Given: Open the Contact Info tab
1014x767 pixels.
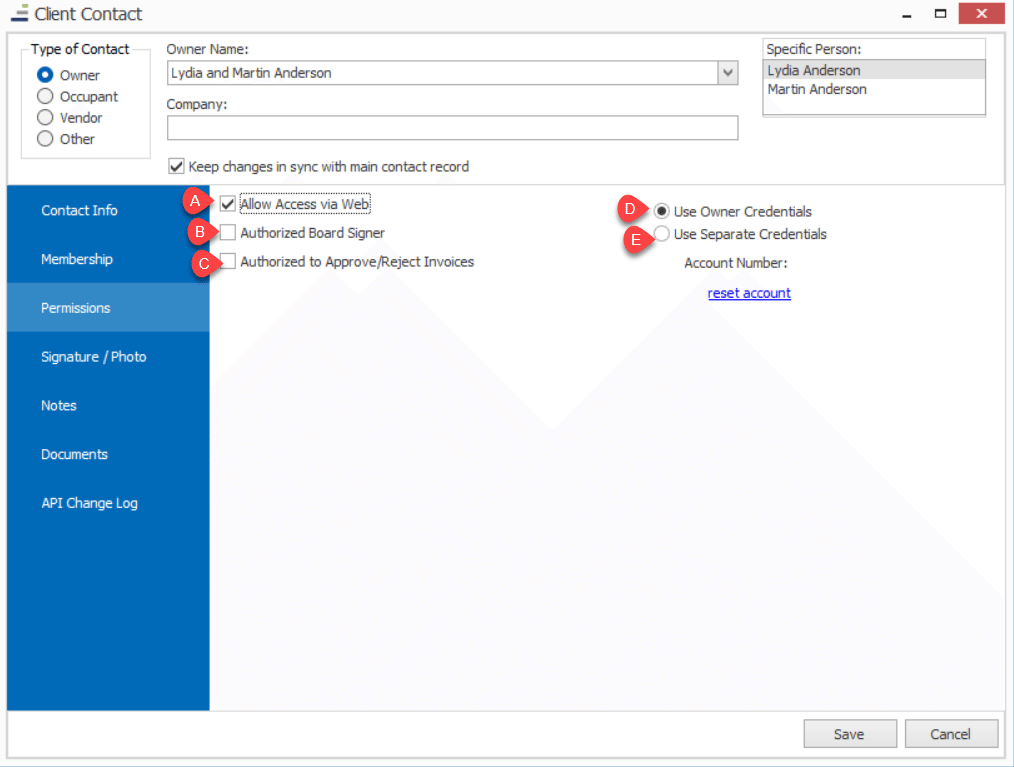Looking at the screenshot, I should pyautogui.click(x=108, y=210).
